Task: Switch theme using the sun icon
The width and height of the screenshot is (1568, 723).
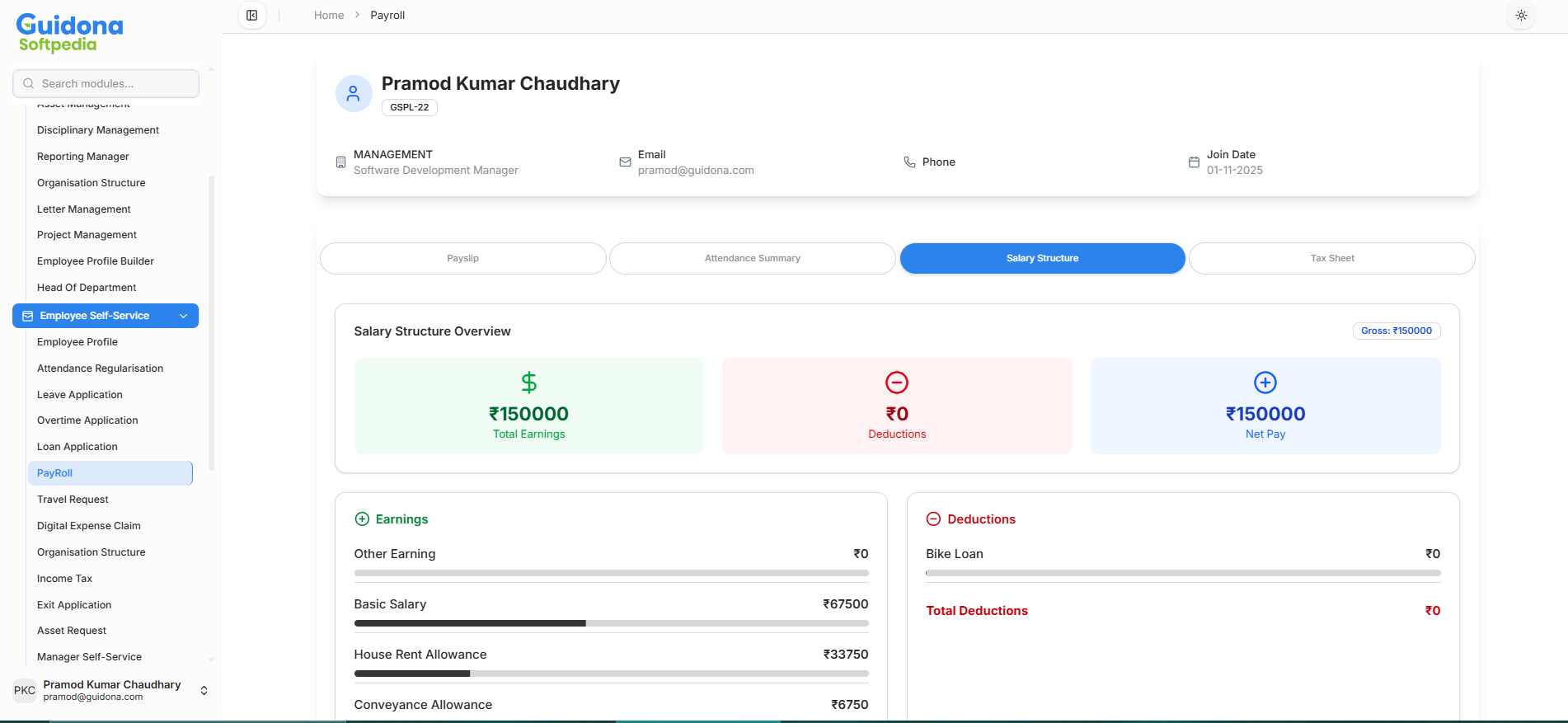Action: (1521, 16)
